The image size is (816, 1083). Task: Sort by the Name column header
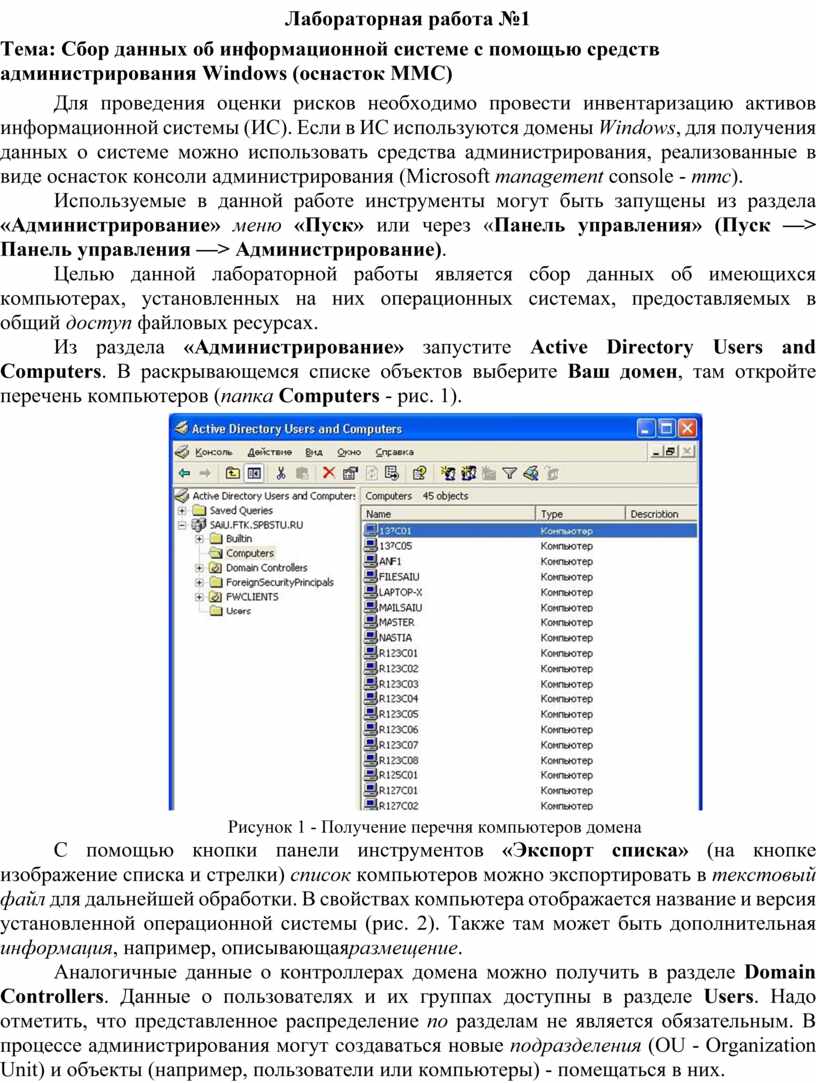click(x=448, y=514)
